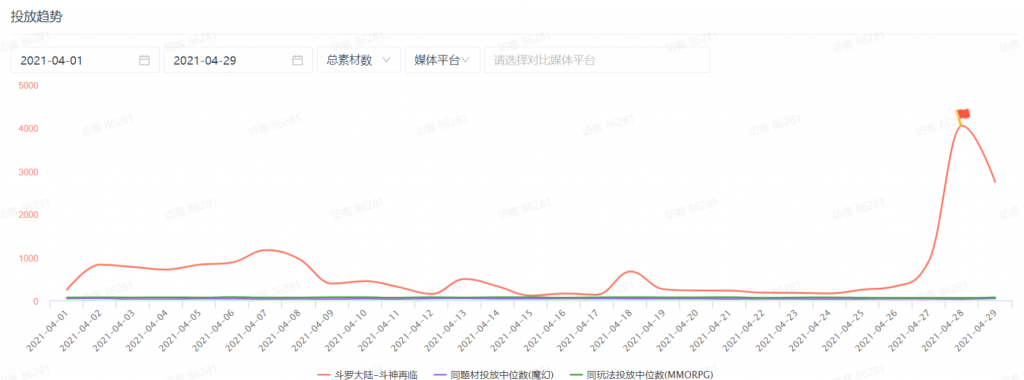Expand the 请选择对比媒体平台 selector

pos(596,60)
